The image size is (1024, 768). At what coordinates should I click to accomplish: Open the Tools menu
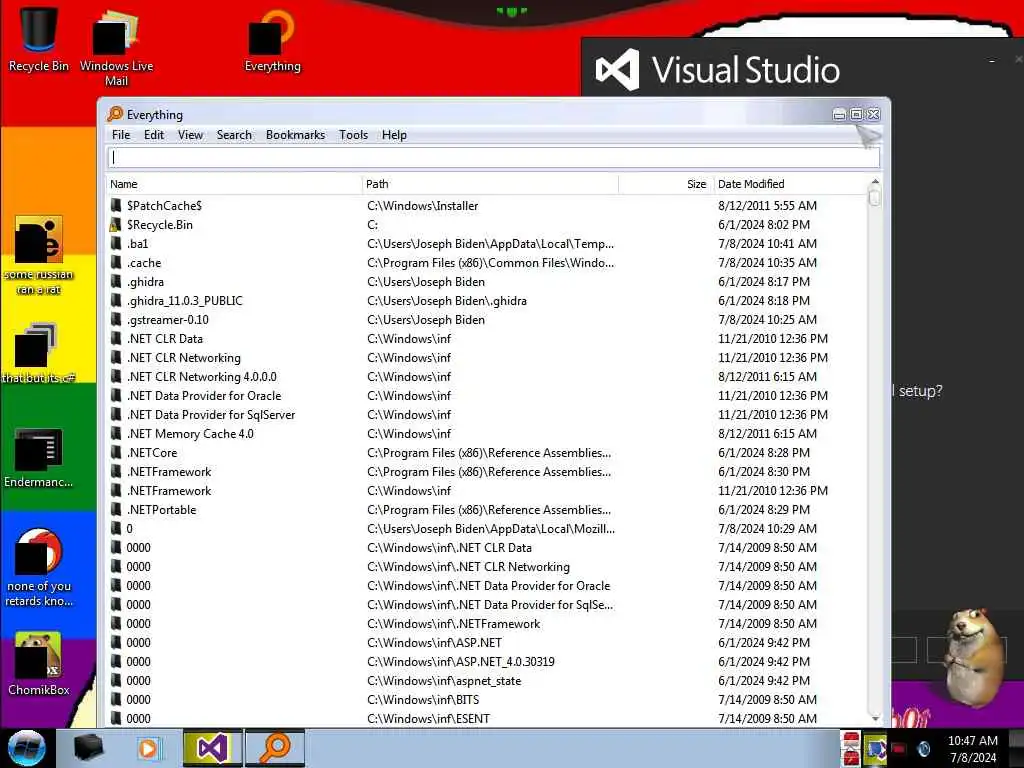[353, 135]
